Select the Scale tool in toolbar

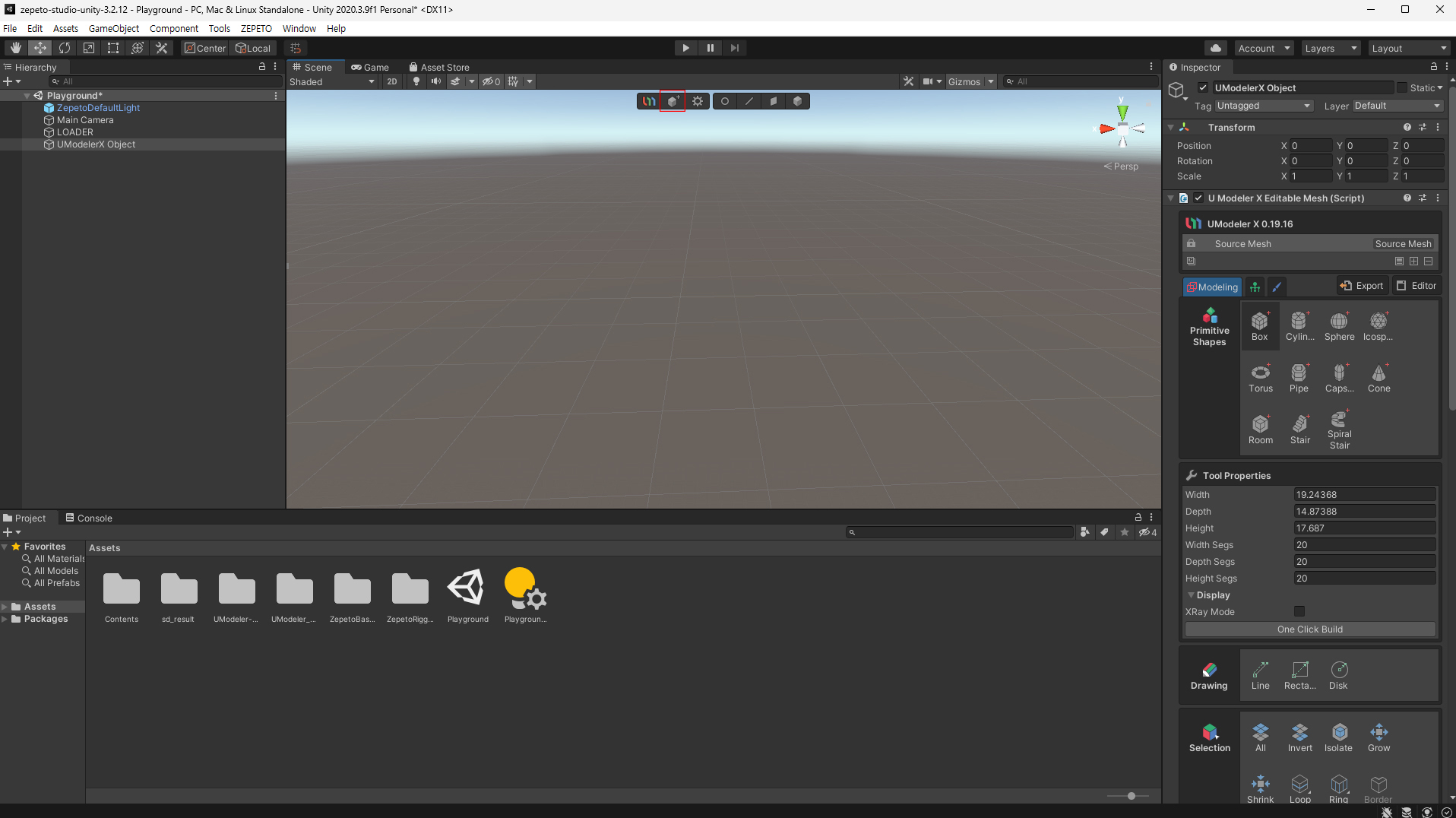pos(89,48)
